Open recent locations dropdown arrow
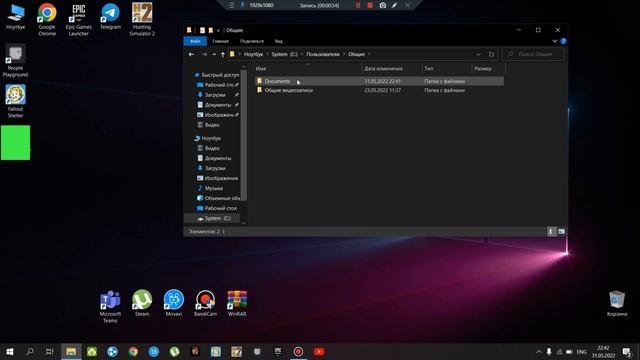 tap(214, 54)
